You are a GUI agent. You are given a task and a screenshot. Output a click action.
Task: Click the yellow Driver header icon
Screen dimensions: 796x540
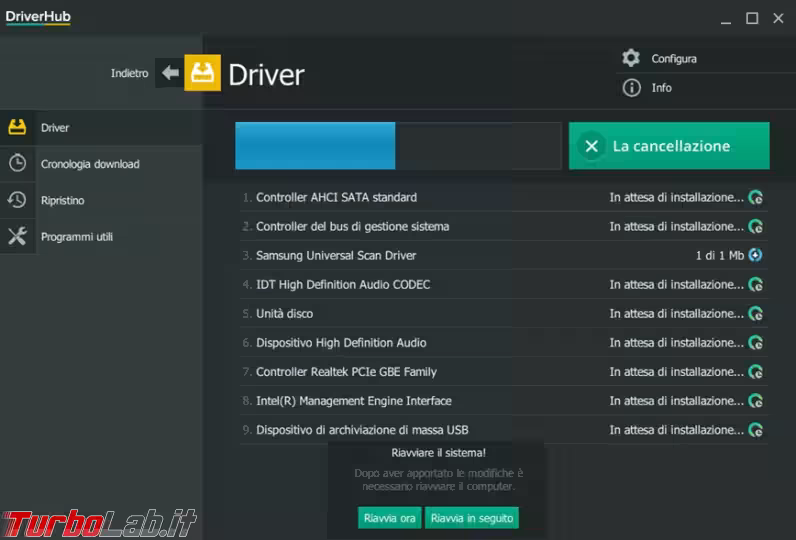(203, 73)
